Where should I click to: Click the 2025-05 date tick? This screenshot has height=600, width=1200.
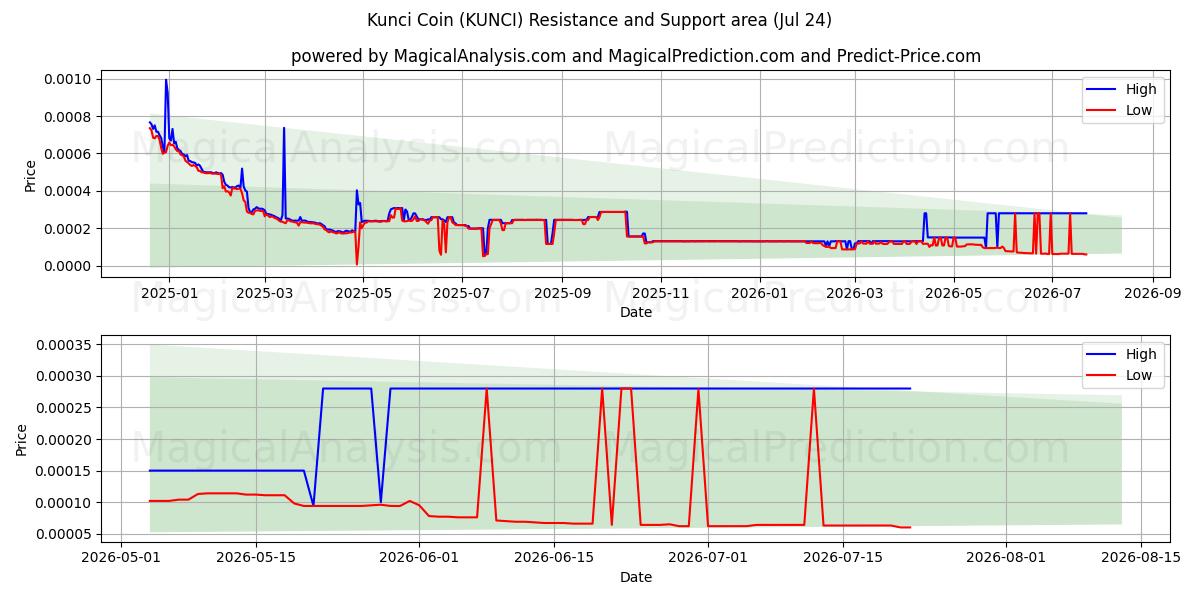[x=362, y=292]
